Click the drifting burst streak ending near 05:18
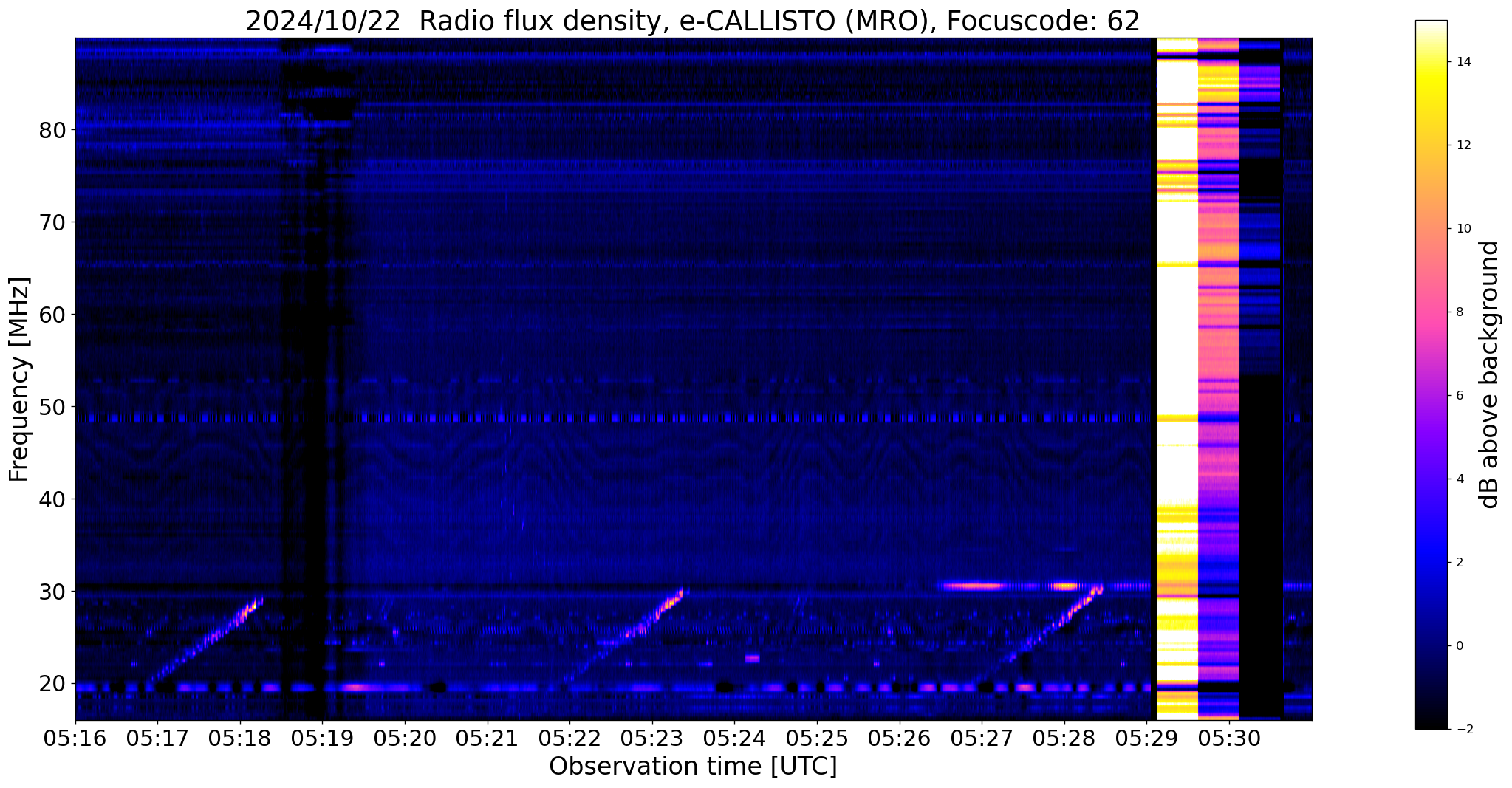 tap(205, 640)
